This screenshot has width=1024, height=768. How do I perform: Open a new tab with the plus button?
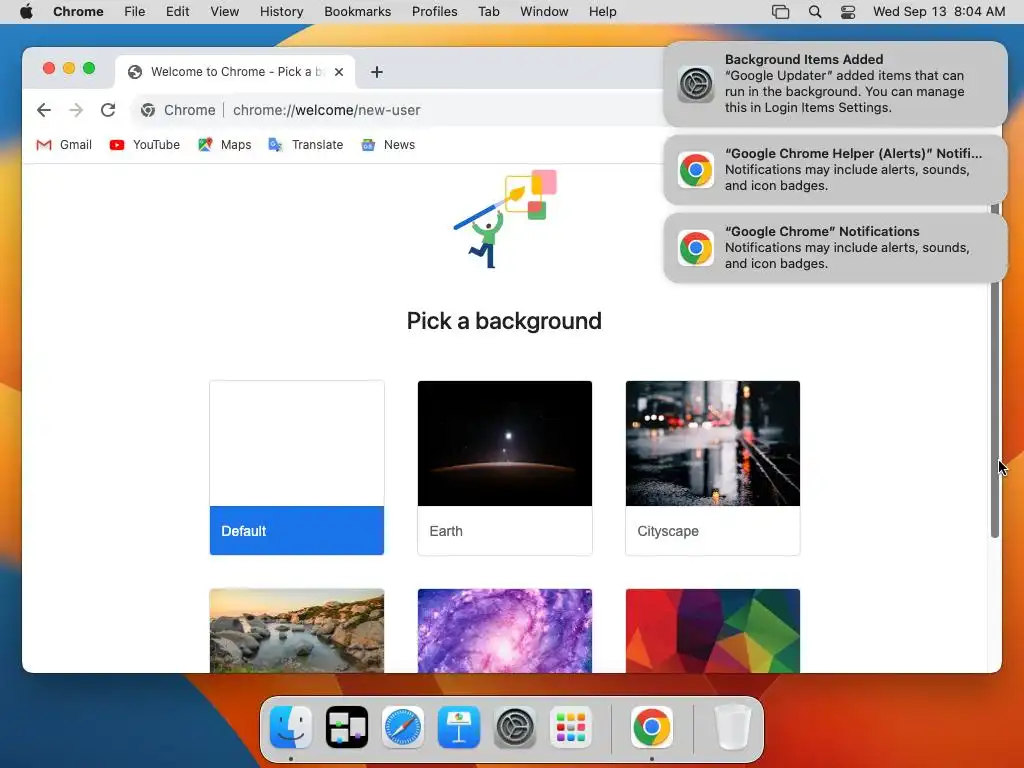376,72
